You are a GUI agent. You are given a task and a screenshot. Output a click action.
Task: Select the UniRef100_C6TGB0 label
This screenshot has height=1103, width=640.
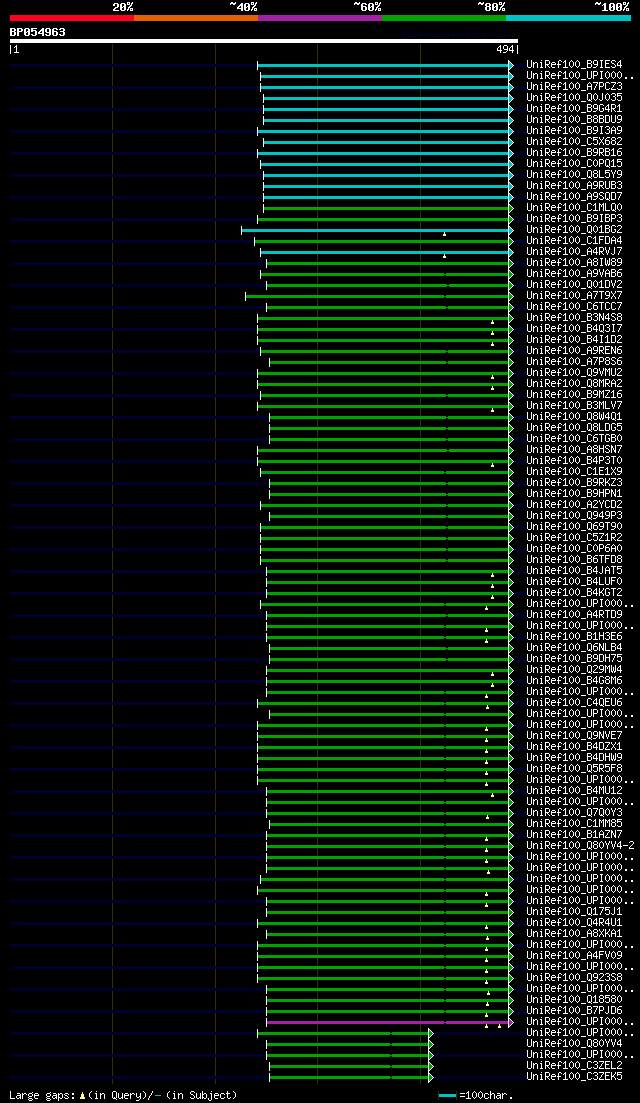(574, 438)
